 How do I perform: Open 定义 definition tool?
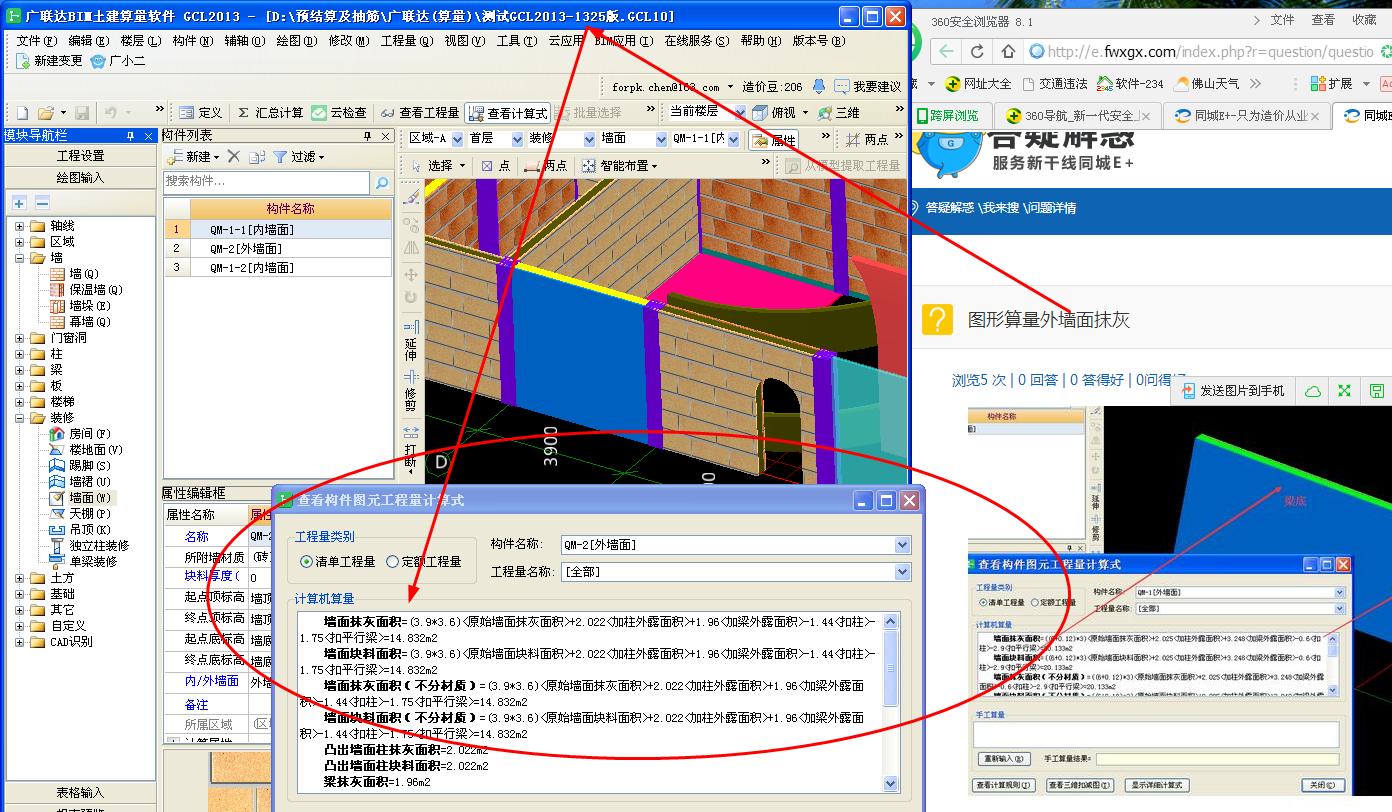point(201,113)
